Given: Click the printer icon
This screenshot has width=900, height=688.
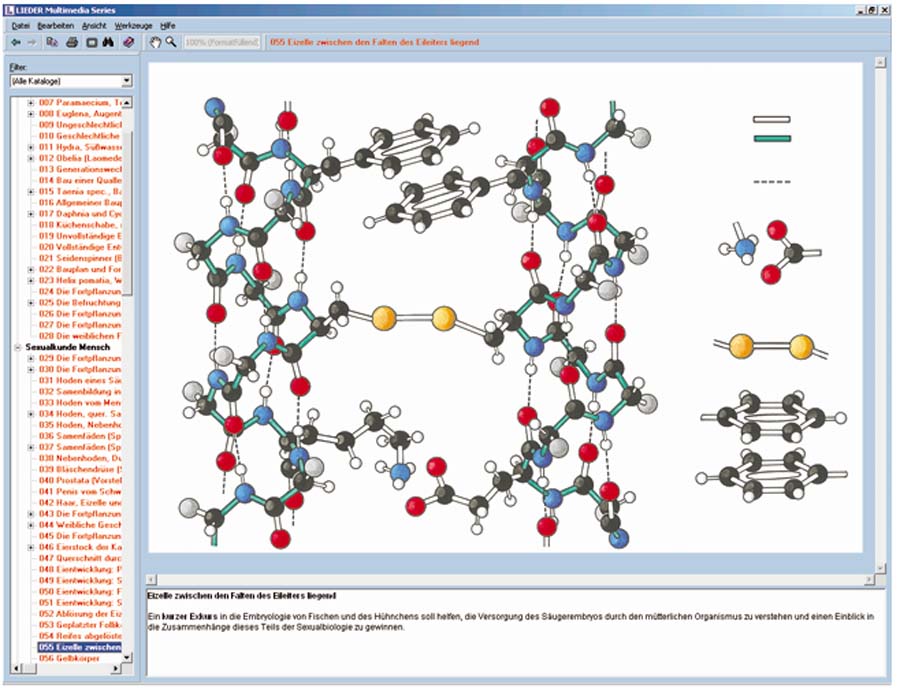Looking at the screenshot, I should pos(72,42).
